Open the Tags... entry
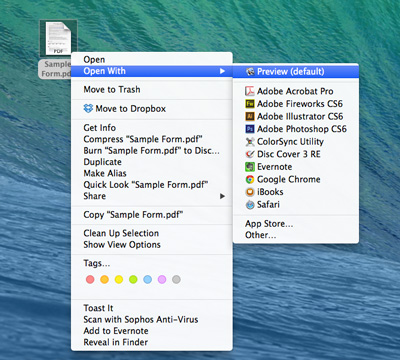Image resolution: width=400 pixels, height=360 pixels. pyautogui.click(x=152, y=263)
